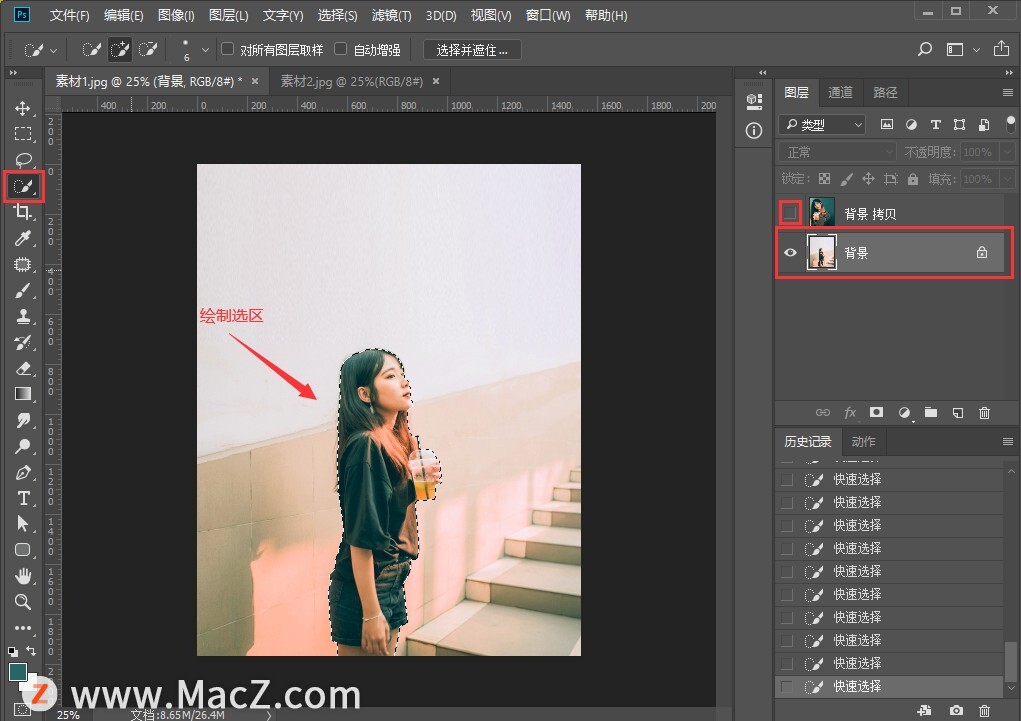Select the Hand tool
This screenshot has width=1021, height=721.
point(23,576)
